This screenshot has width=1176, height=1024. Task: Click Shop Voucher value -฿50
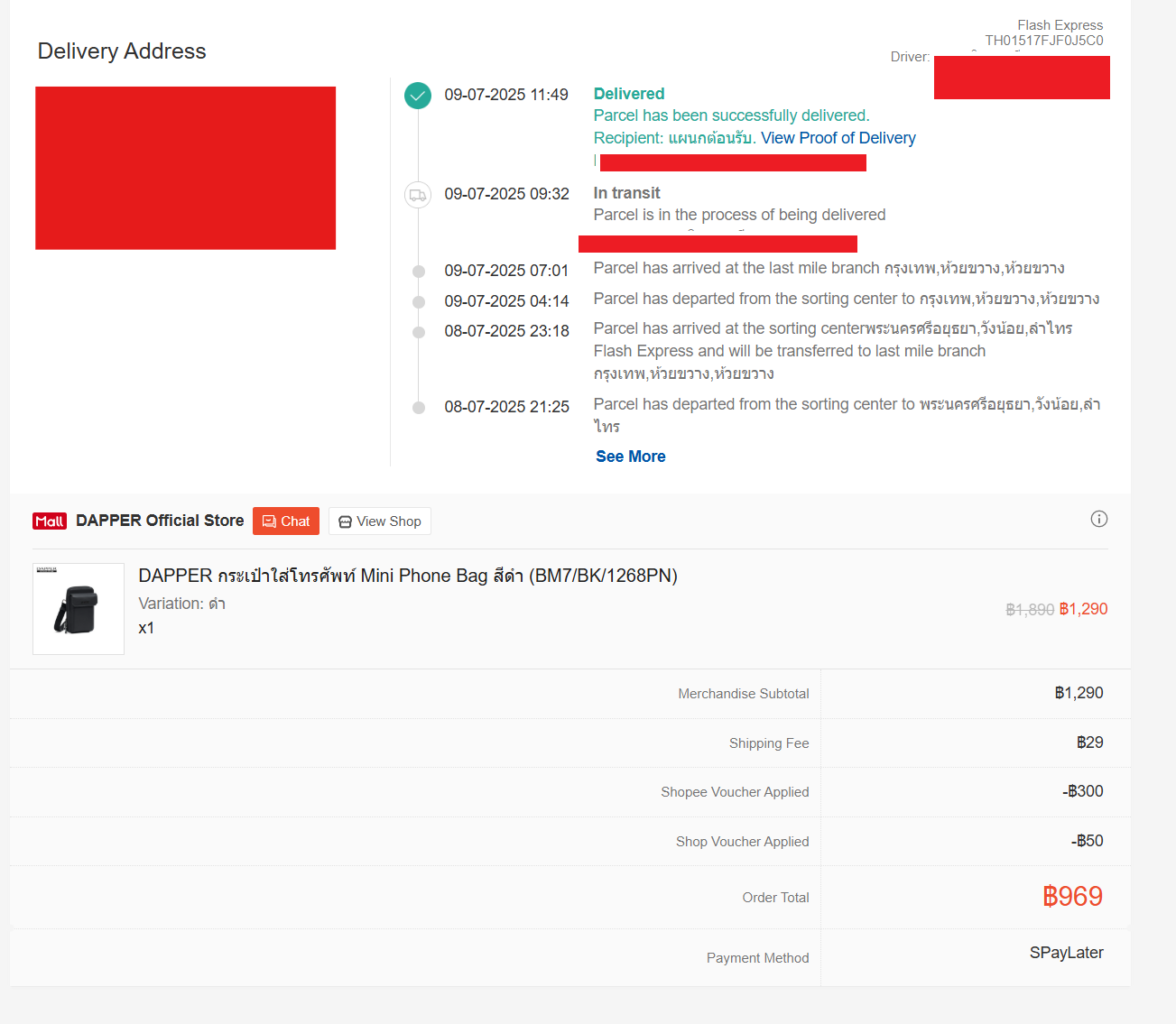coord(1088,841)
